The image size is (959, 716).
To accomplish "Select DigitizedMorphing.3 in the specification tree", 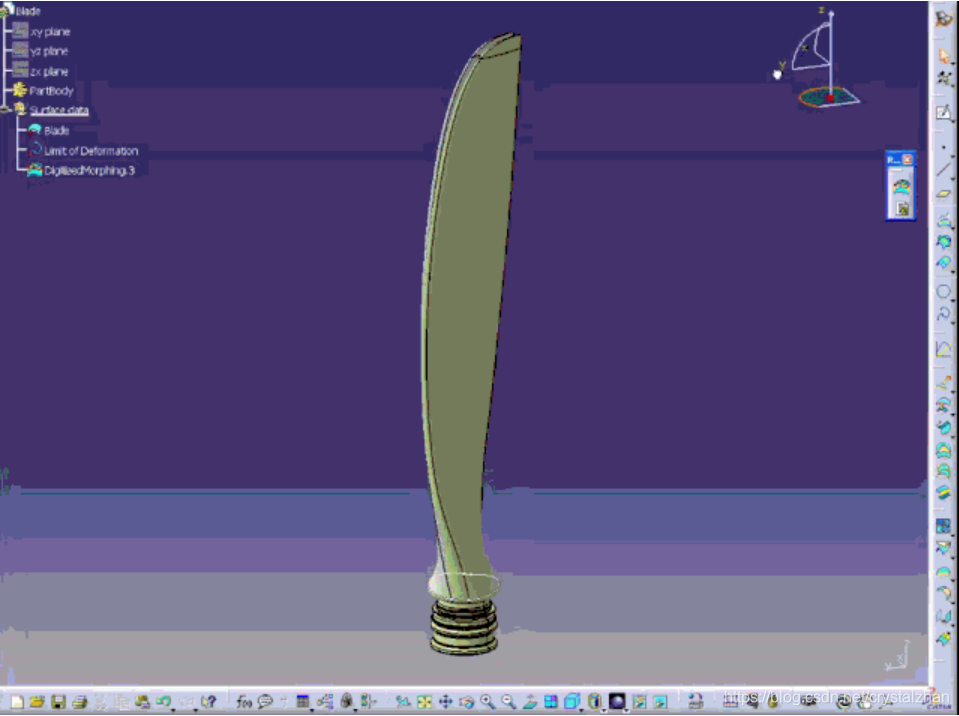I will click(x=88, y=171).
